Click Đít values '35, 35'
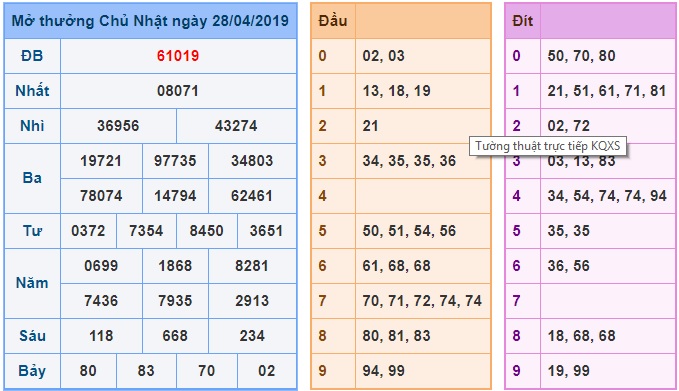Viewport: 679px width, 391px height. [x=569, y=231]
